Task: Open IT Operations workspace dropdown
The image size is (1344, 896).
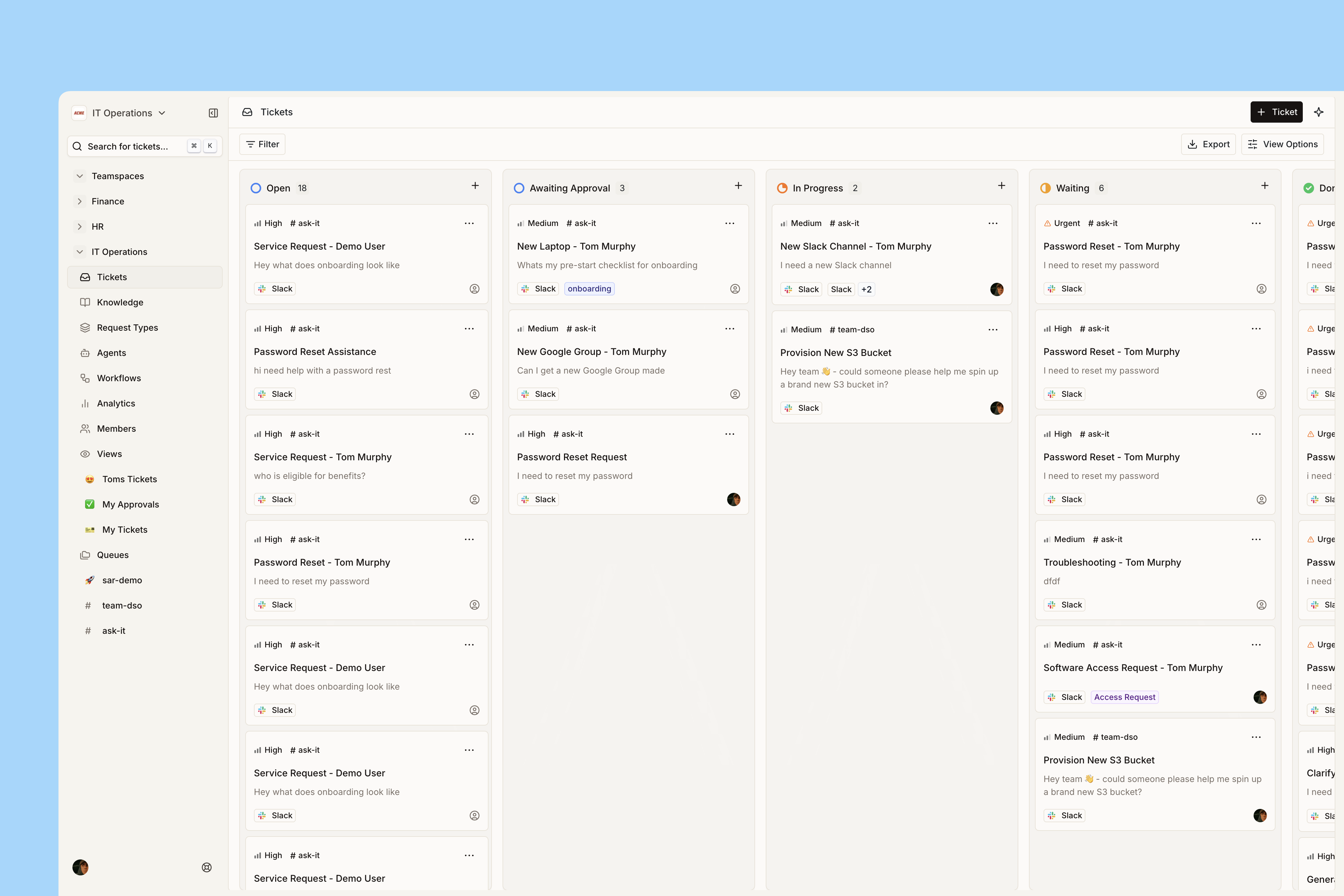Action: (x=129, y=113)
